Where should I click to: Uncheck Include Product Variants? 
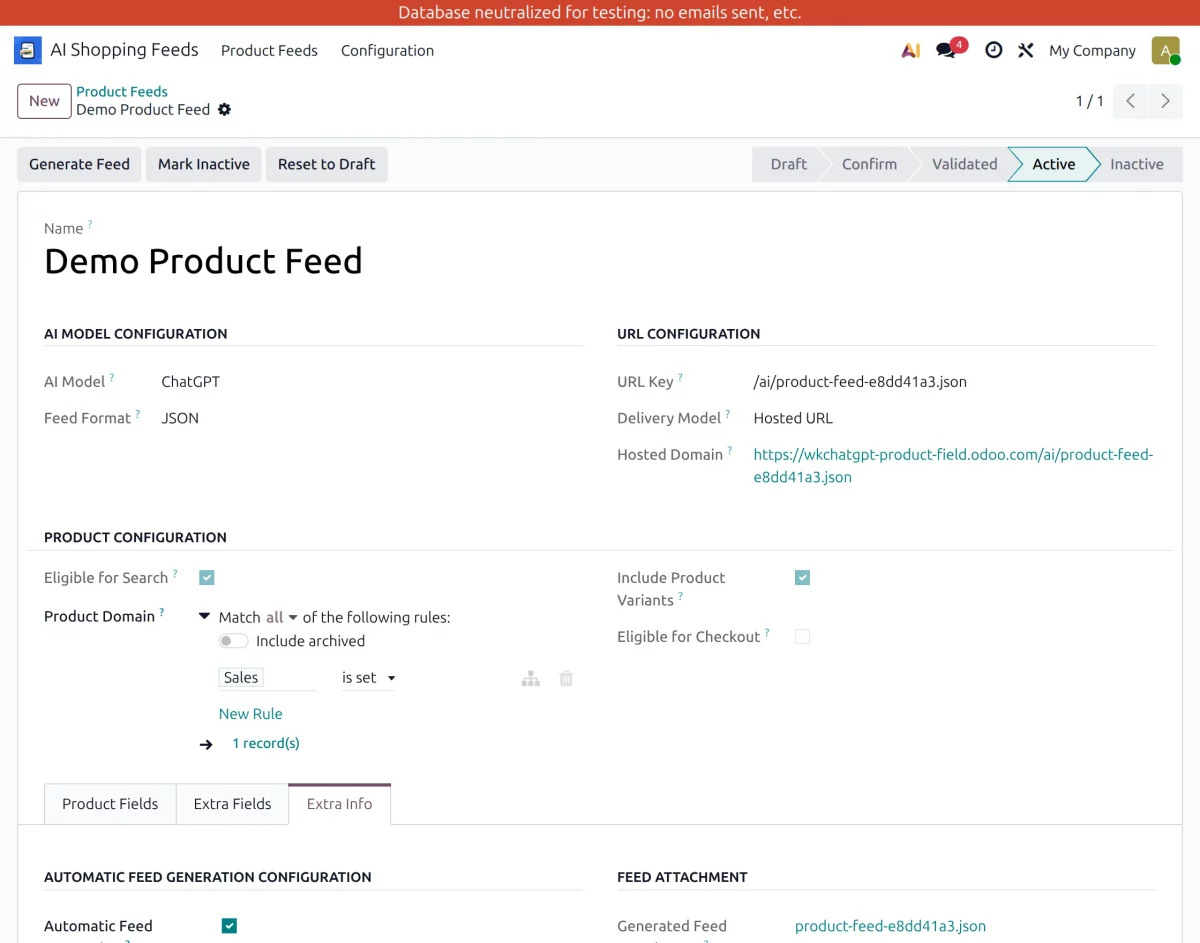(x=801, y=577)
